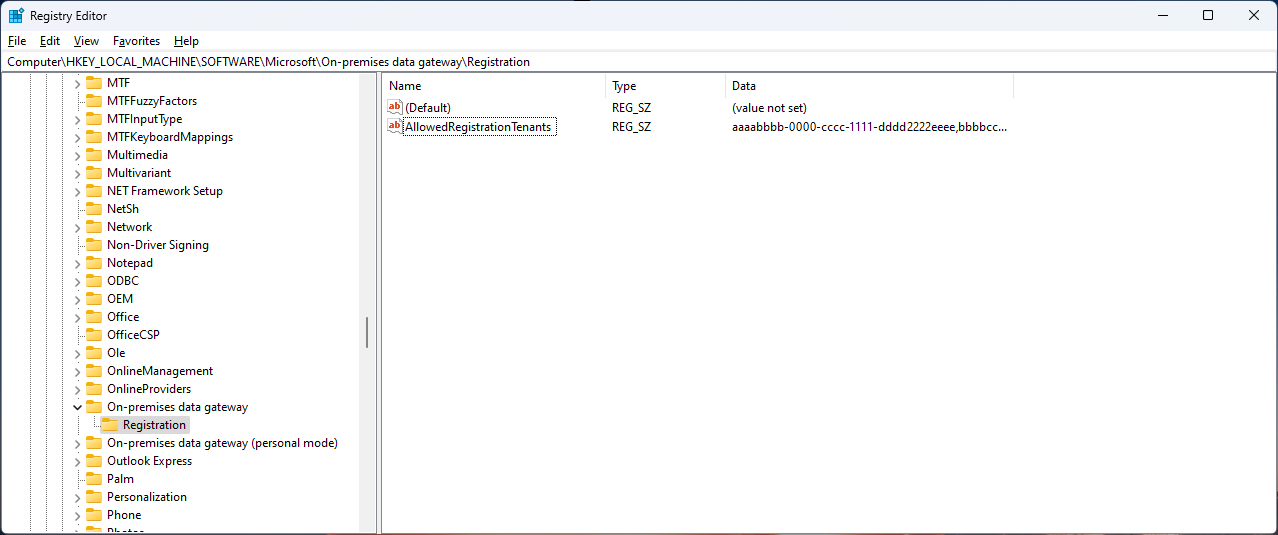Select the OfficeCSP folder icon

[x=93, y=335]
